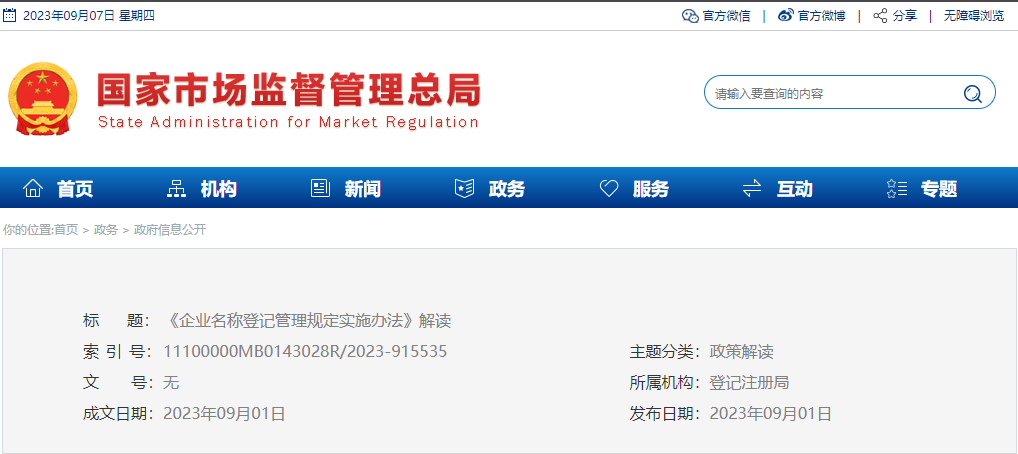Click the national emblem logo

[x=43, y=100]
